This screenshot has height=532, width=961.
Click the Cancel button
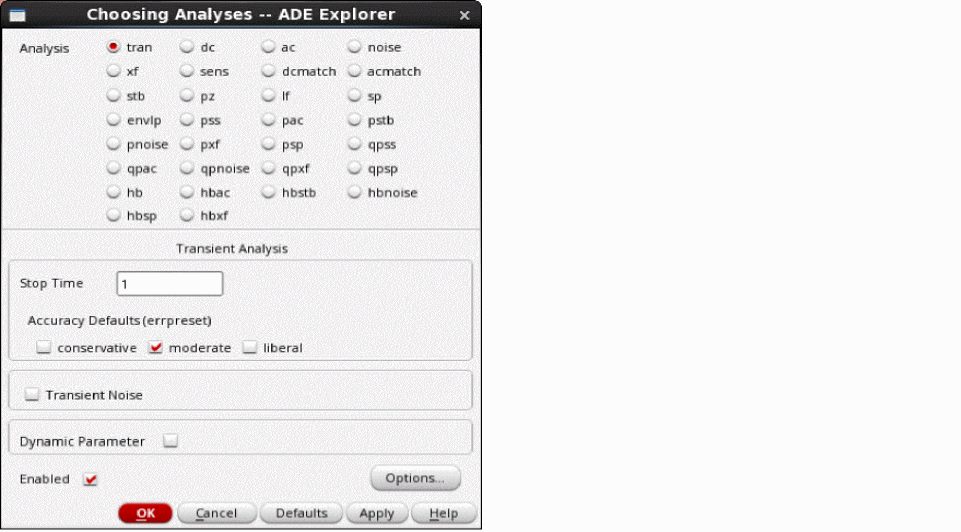[216, 513]
